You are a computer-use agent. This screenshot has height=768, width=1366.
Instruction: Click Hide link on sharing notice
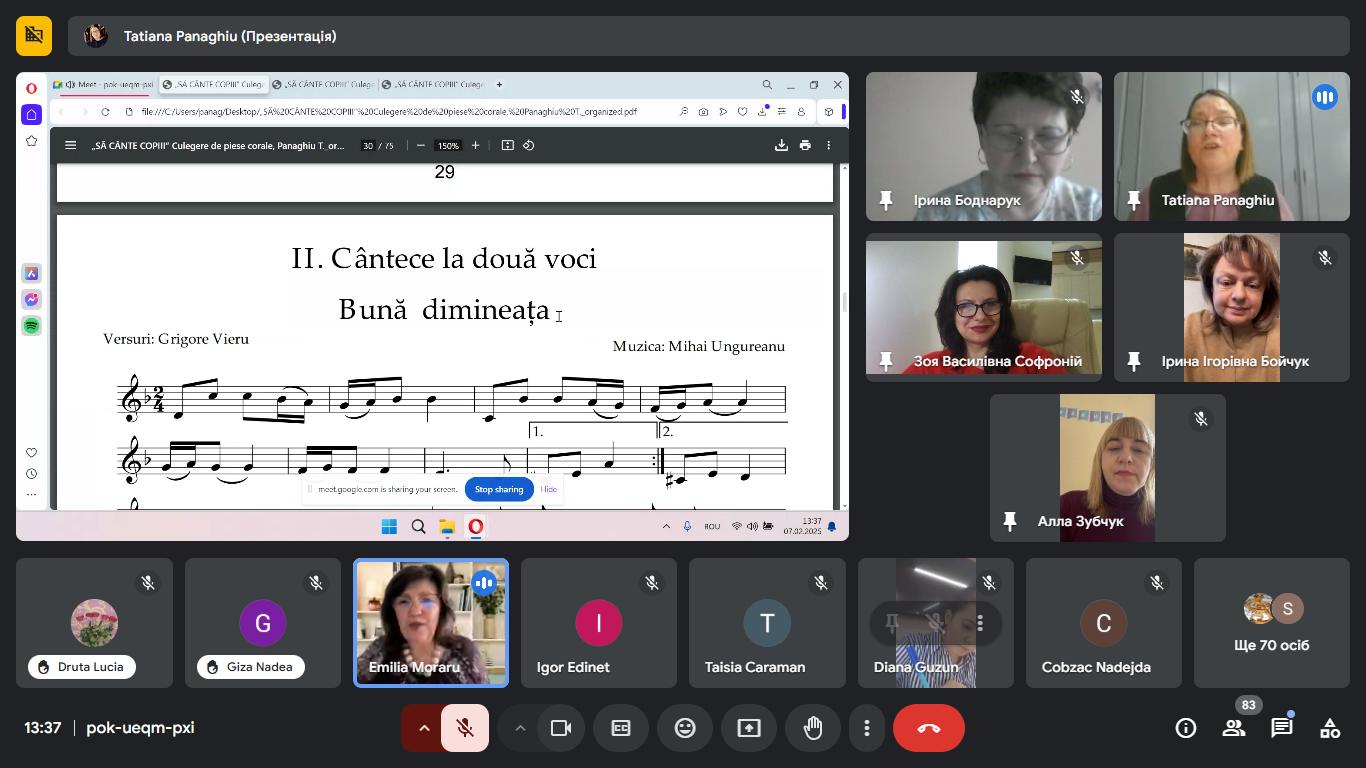(548, 489)
